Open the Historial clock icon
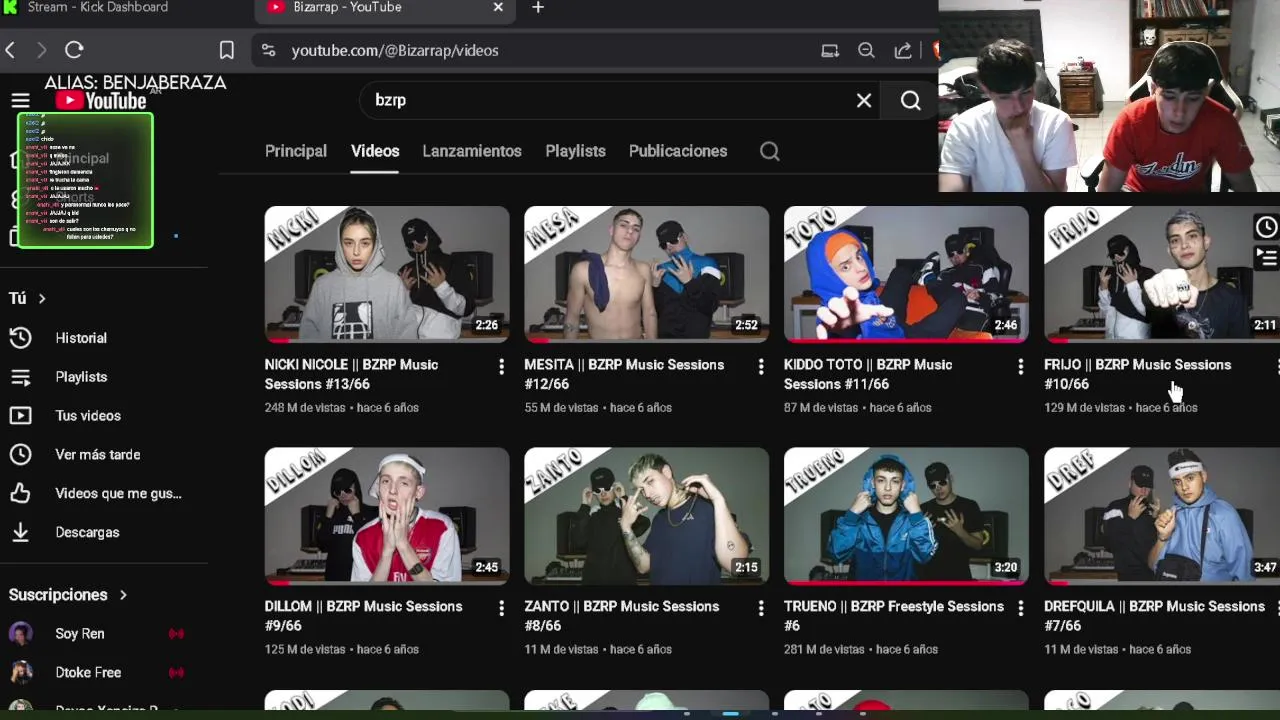The image size is (1280, 720). point(20,338)
